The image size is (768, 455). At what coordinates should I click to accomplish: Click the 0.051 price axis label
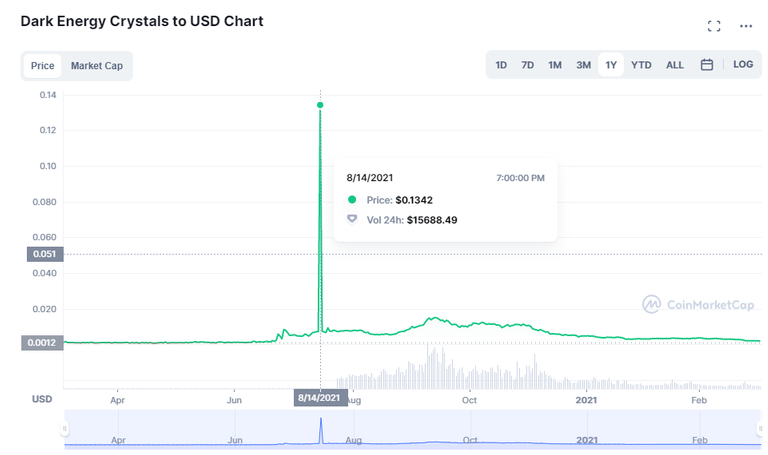pos(43,255)
